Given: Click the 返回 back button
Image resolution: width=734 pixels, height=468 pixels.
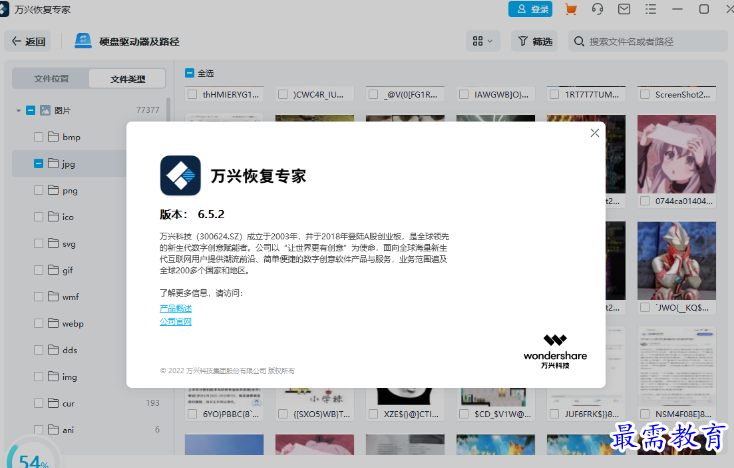Looking at the screenshot, I should (x=28, y=42).
